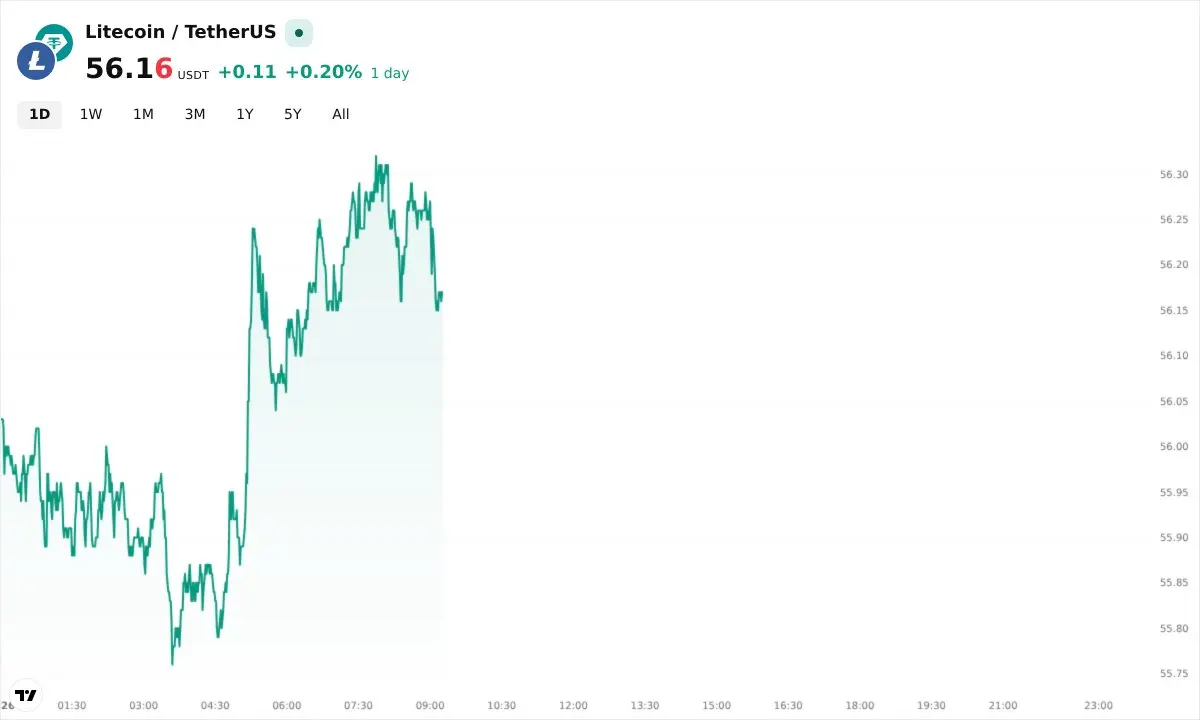
Task: Click the 56.30 price axis label
Action: point(1173,174)
